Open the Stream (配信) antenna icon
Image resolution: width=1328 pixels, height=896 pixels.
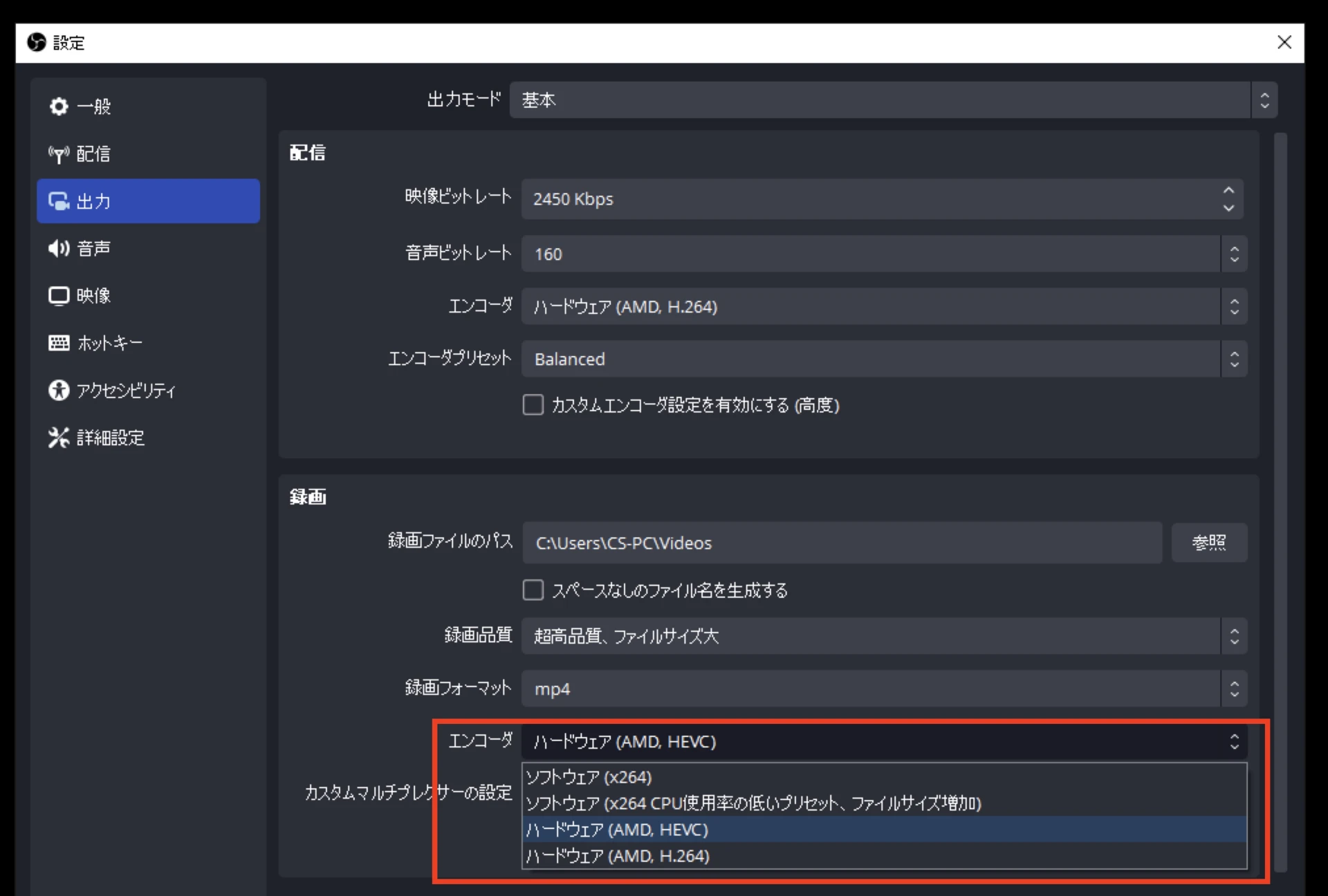59,153
